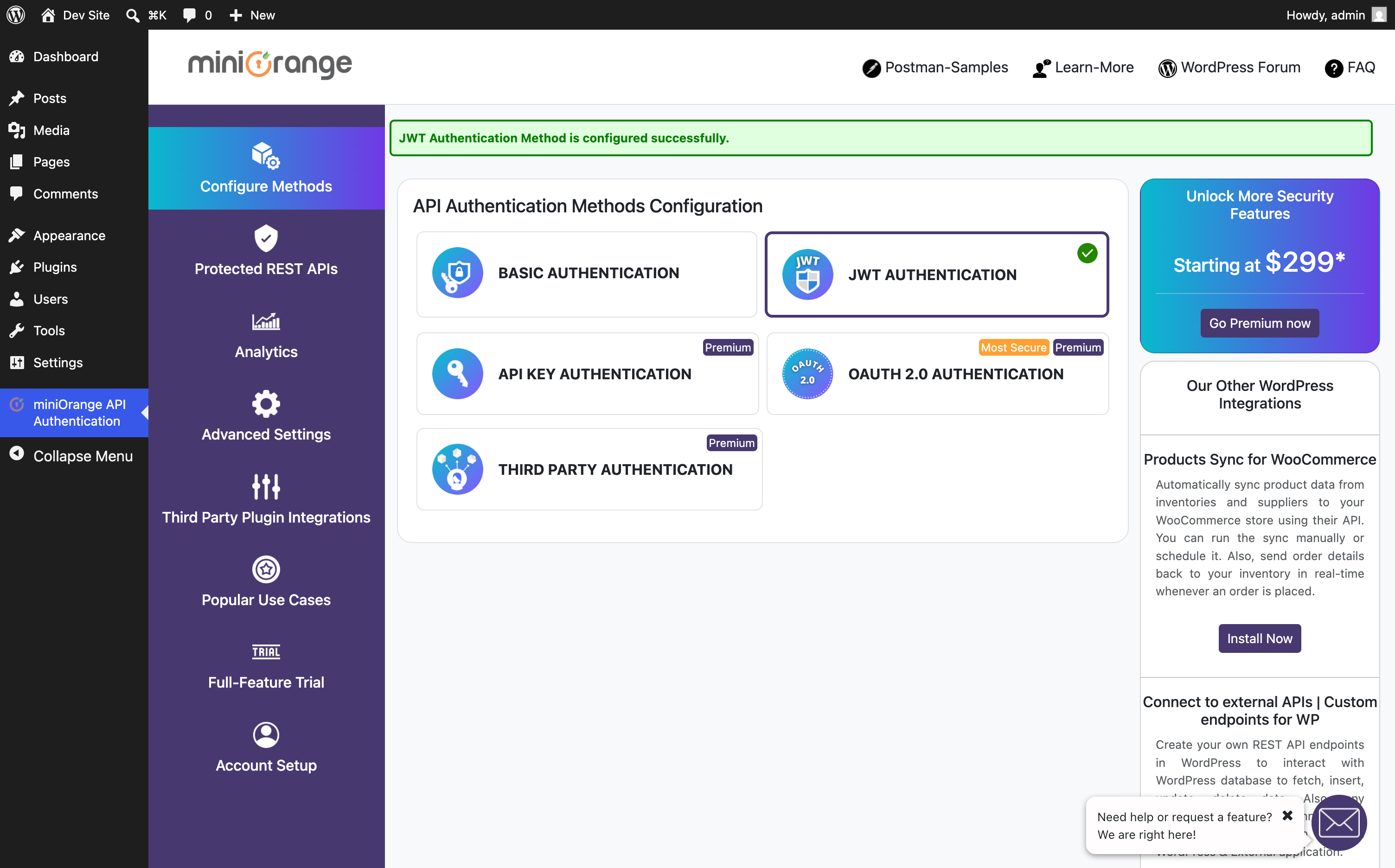This screenshot has width=1395, height=868.
Task: Open Advanced Settings gear icon
Action: 266,404
